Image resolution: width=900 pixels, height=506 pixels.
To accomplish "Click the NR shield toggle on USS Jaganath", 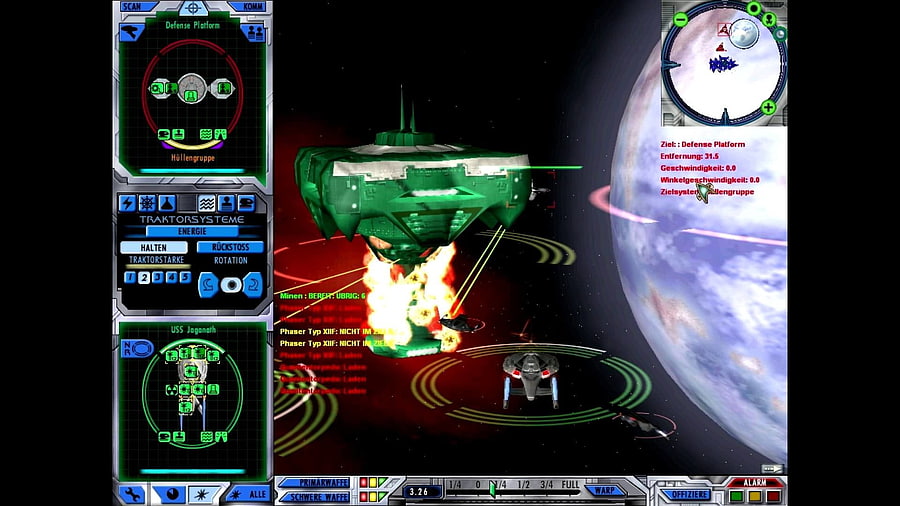I will click(137, 348).
